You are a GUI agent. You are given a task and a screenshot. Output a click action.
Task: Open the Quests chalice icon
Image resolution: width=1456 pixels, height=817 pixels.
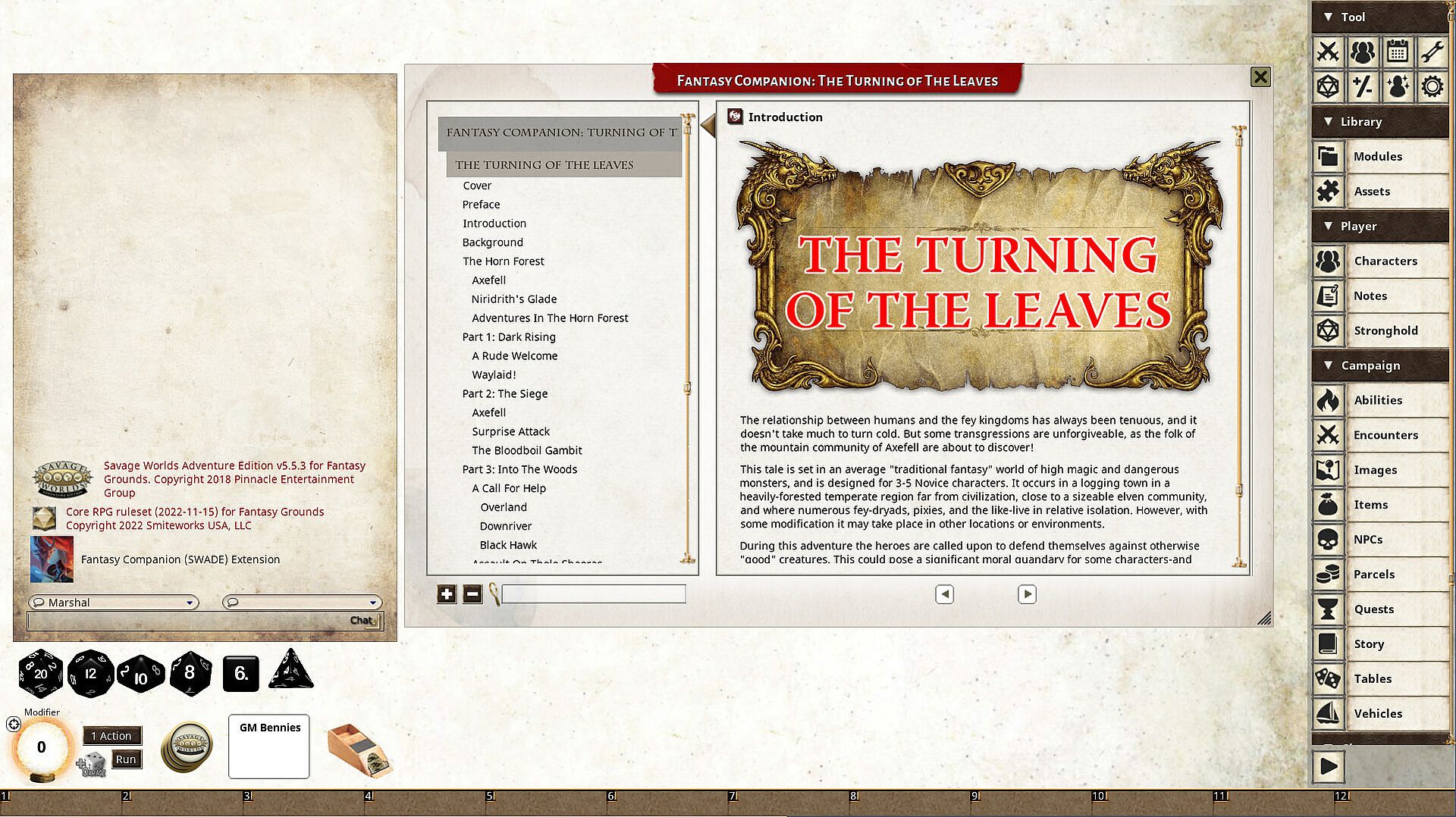1328,609
